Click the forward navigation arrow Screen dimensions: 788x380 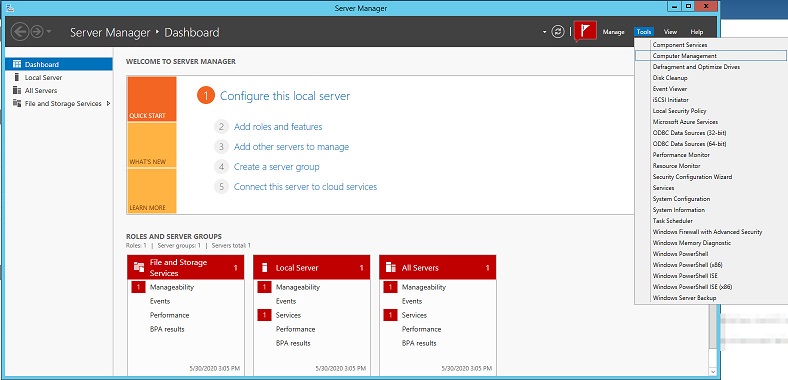pyautogui.click(x=37, y=32)
